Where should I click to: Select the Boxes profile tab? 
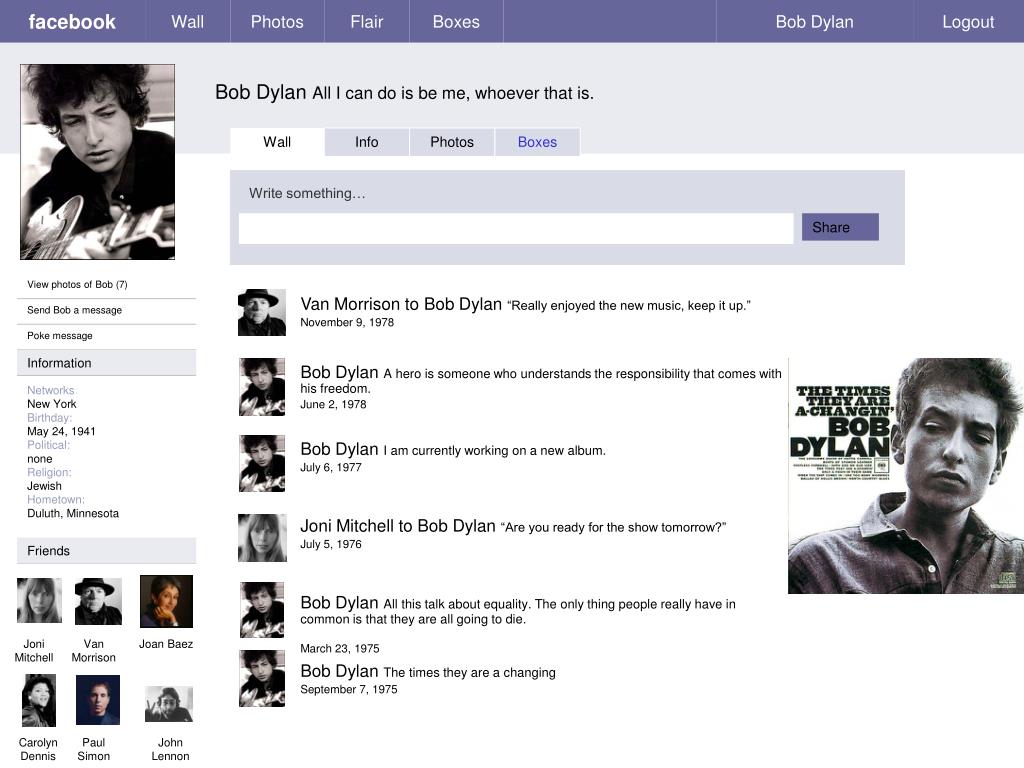coord(537,142)
